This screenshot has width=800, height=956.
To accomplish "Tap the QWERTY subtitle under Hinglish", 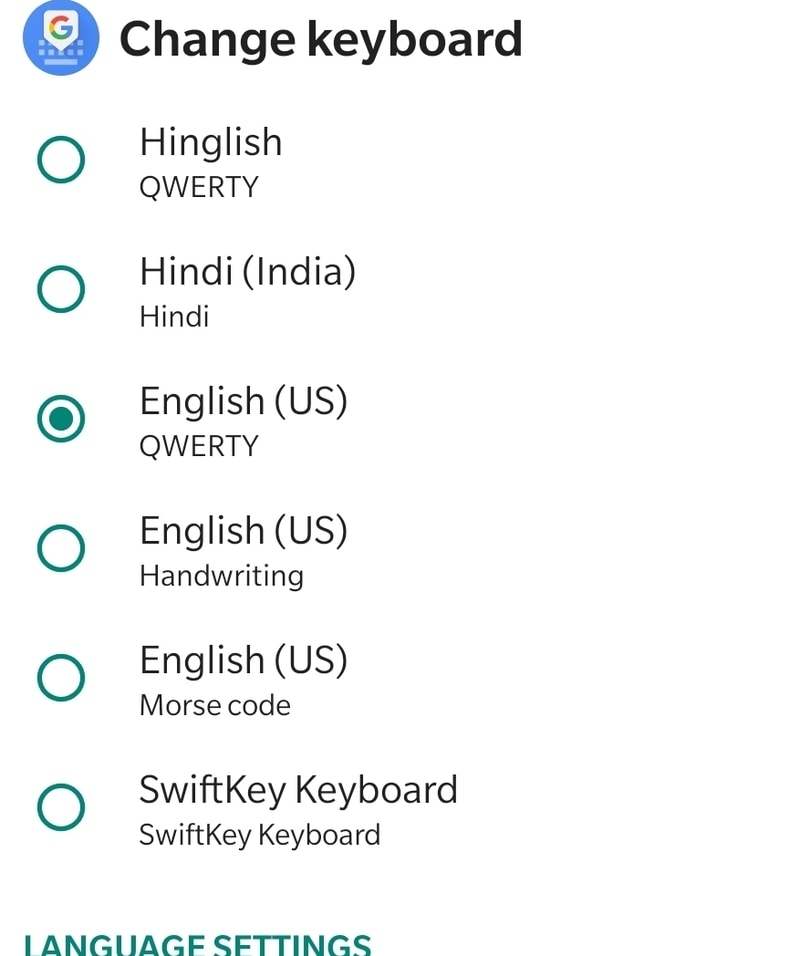I will [x=198, y=186].
